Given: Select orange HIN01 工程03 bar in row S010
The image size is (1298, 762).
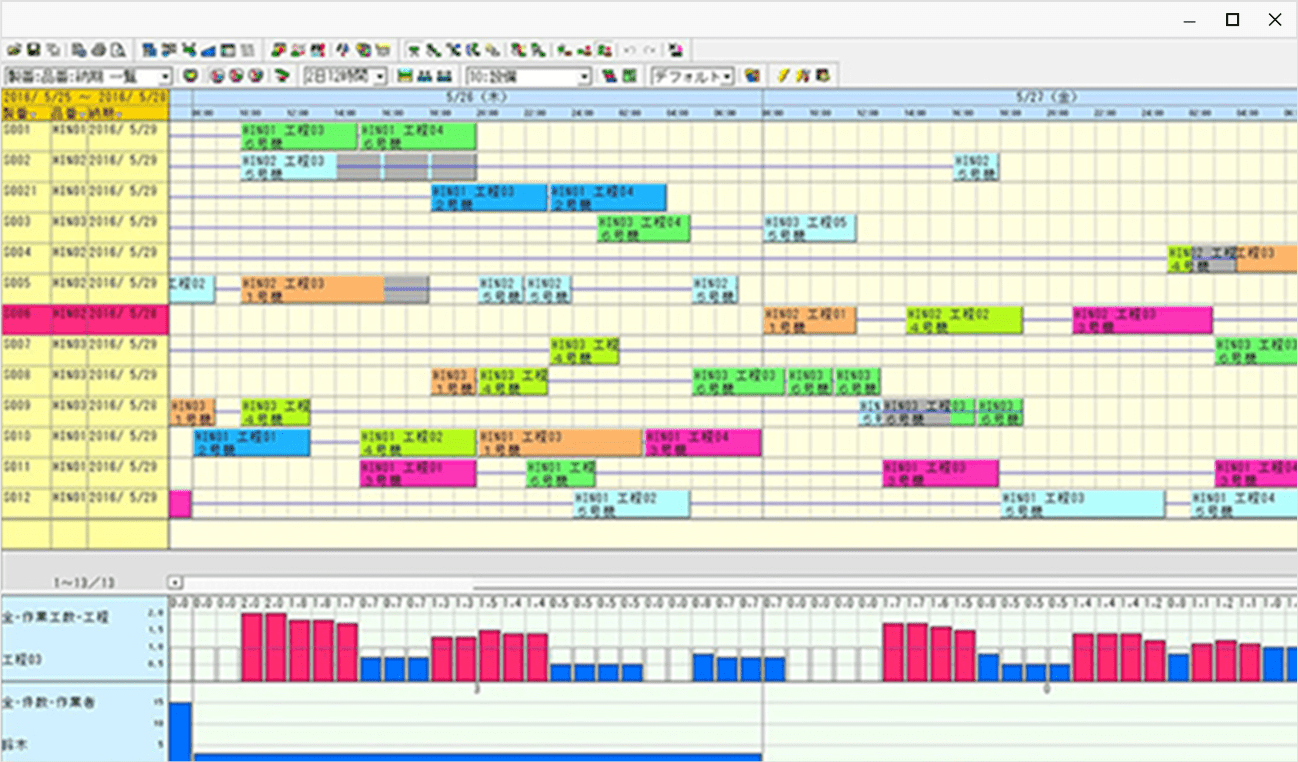Looking at the screenshot, I should pyautogui.click(x=560, y=443).
